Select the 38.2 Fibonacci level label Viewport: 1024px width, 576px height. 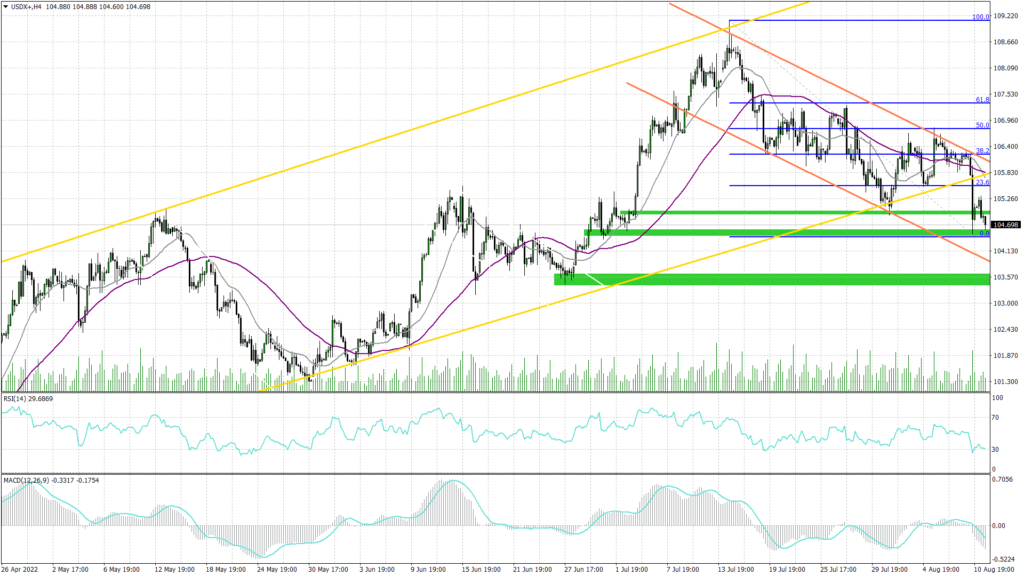982,151
